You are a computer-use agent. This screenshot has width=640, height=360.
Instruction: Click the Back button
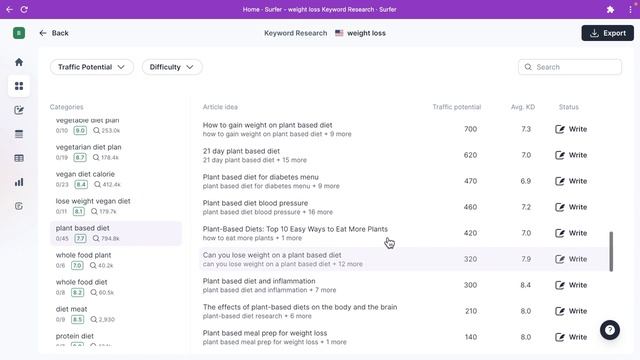(54, 33)
